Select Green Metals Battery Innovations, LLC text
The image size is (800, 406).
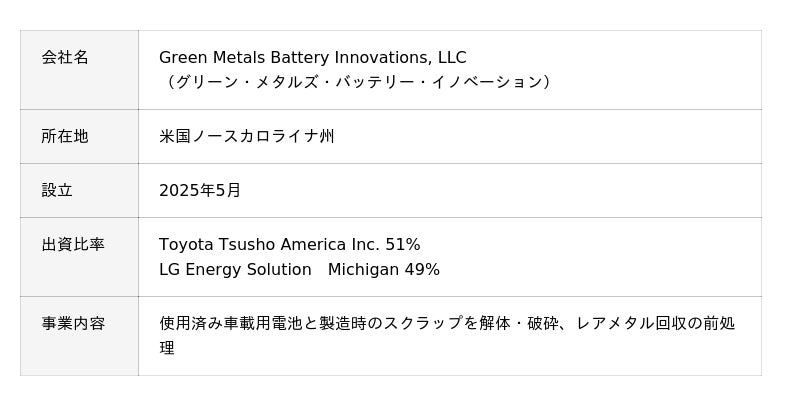pos(313,58)
